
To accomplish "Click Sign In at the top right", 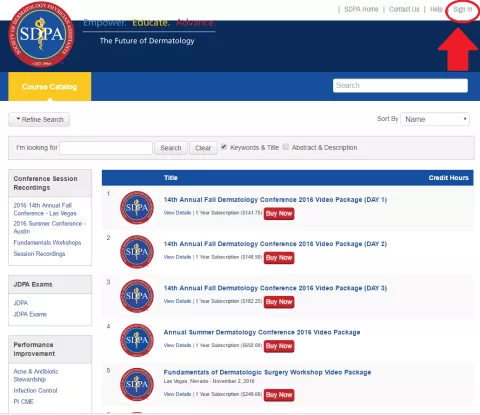I will click(463, 9).
